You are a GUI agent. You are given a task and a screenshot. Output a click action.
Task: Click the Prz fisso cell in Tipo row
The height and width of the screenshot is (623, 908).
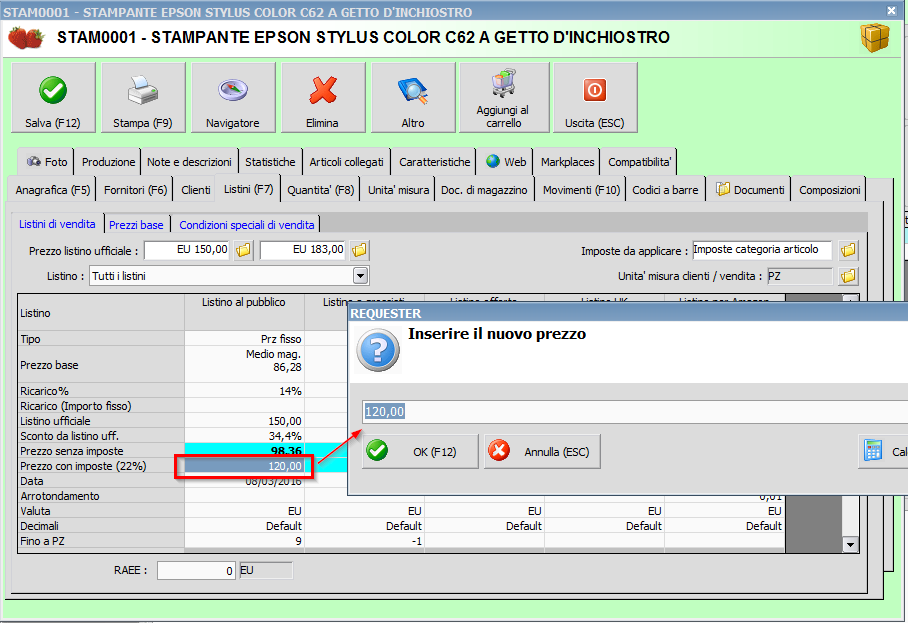[x=244, y=339]
